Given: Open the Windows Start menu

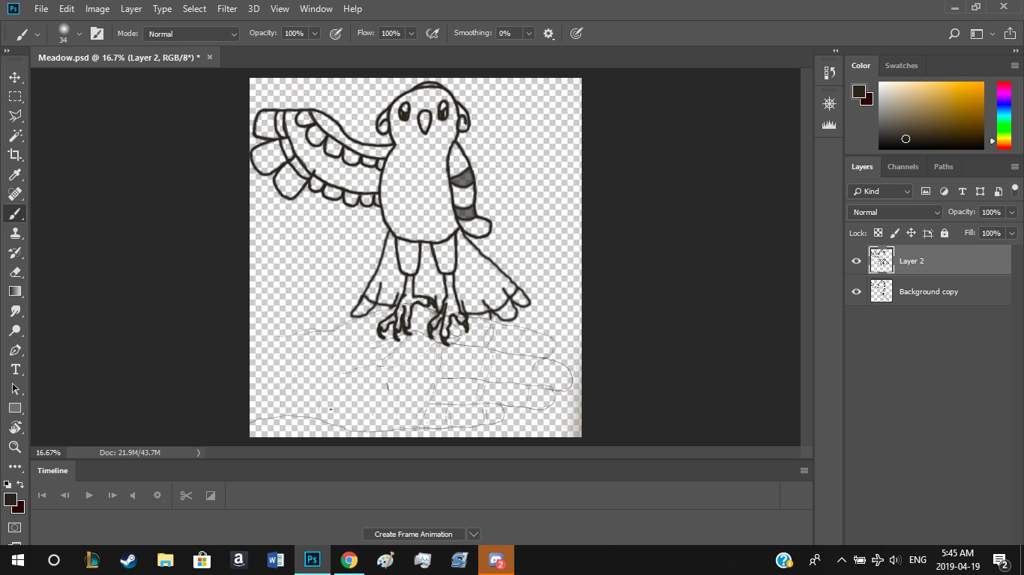Looking at the screenshot, I should tap(18, 560).
